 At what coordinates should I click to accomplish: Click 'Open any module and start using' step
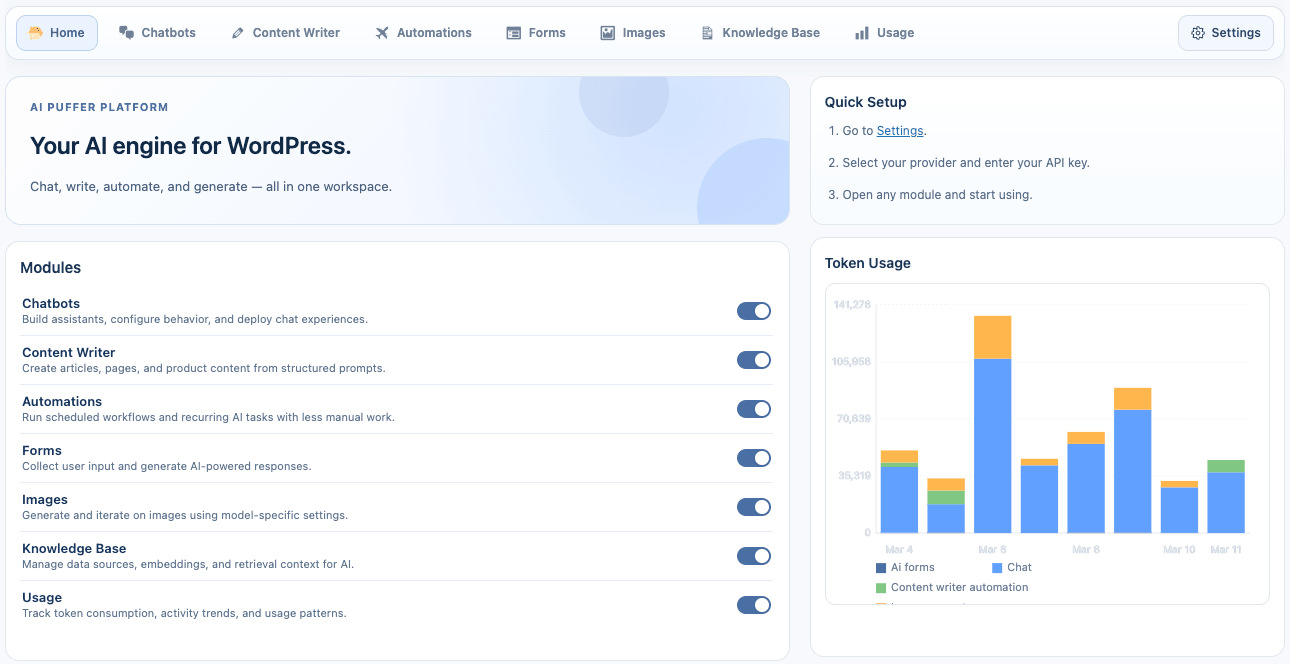938,195
